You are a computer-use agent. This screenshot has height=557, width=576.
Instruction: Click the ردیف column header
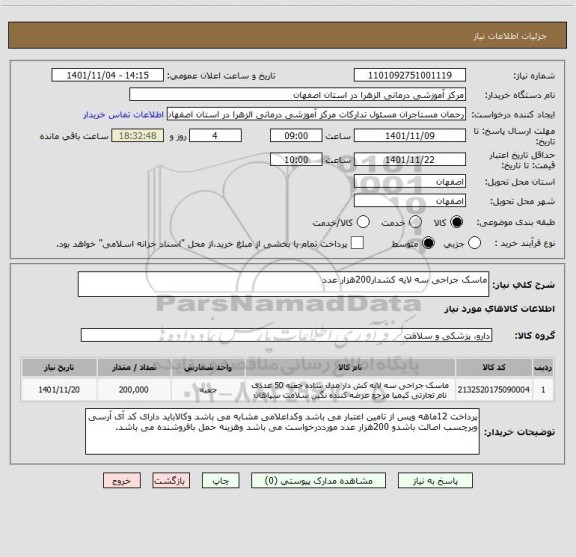543,367
